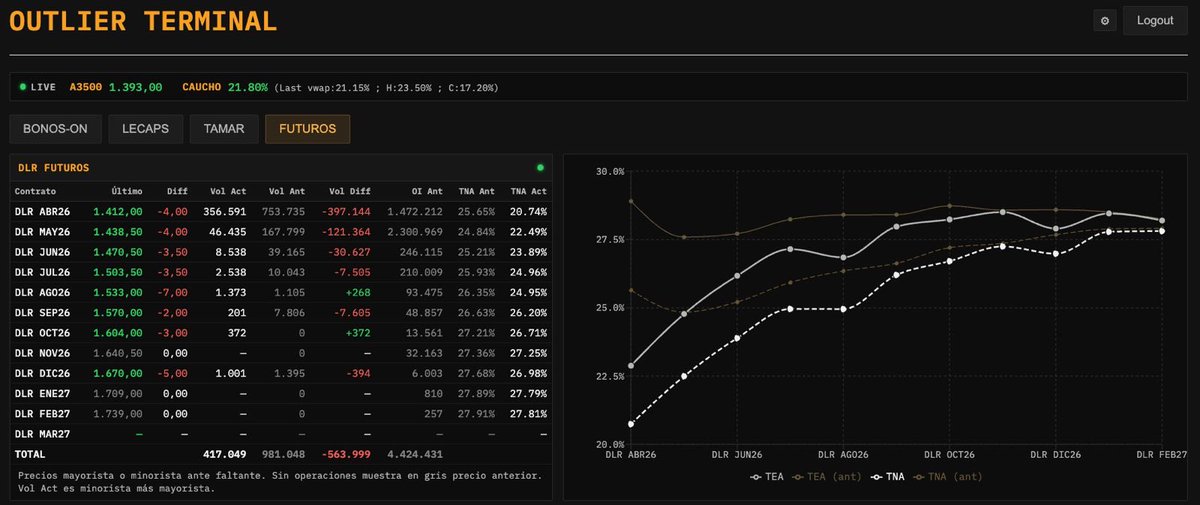Click the TNA Act column header
This screenshot has width=1200, height=505.
pyautogui.click(x=527, y=190)
